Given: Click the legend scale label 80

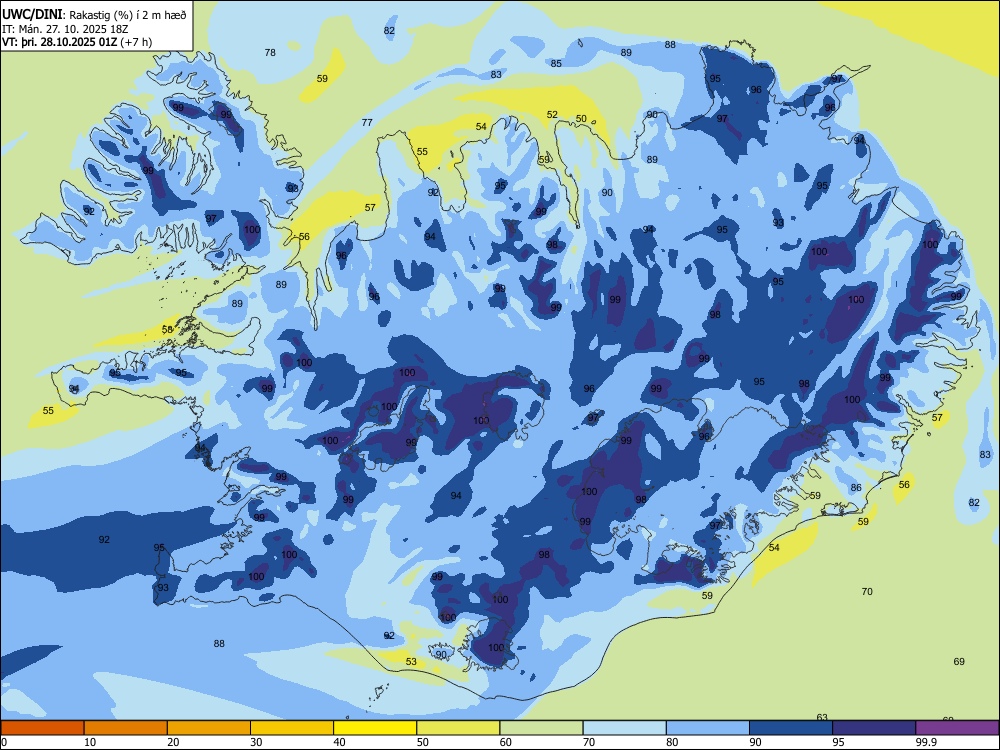Looking at the screenshot, I should [672, 742].
